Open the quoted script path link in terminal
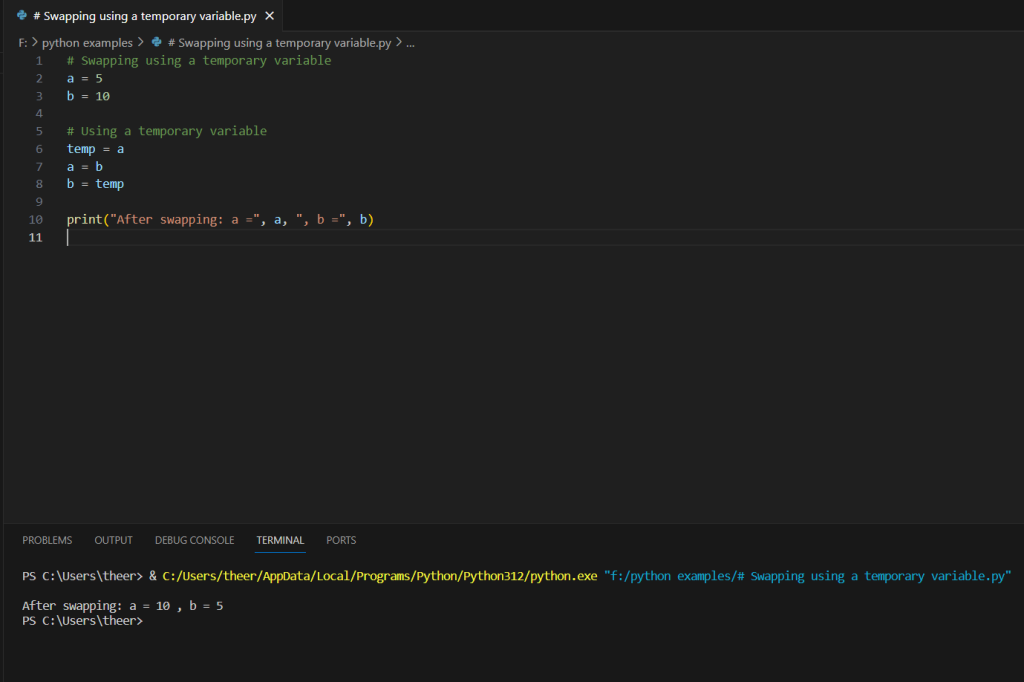This screenshot has width=1024, height=682. coord(807,577)
